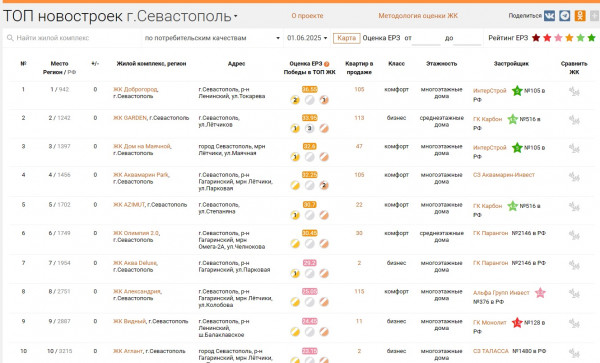Click the Класс column header
Screen dimensions: 600x363
(396, 64)
